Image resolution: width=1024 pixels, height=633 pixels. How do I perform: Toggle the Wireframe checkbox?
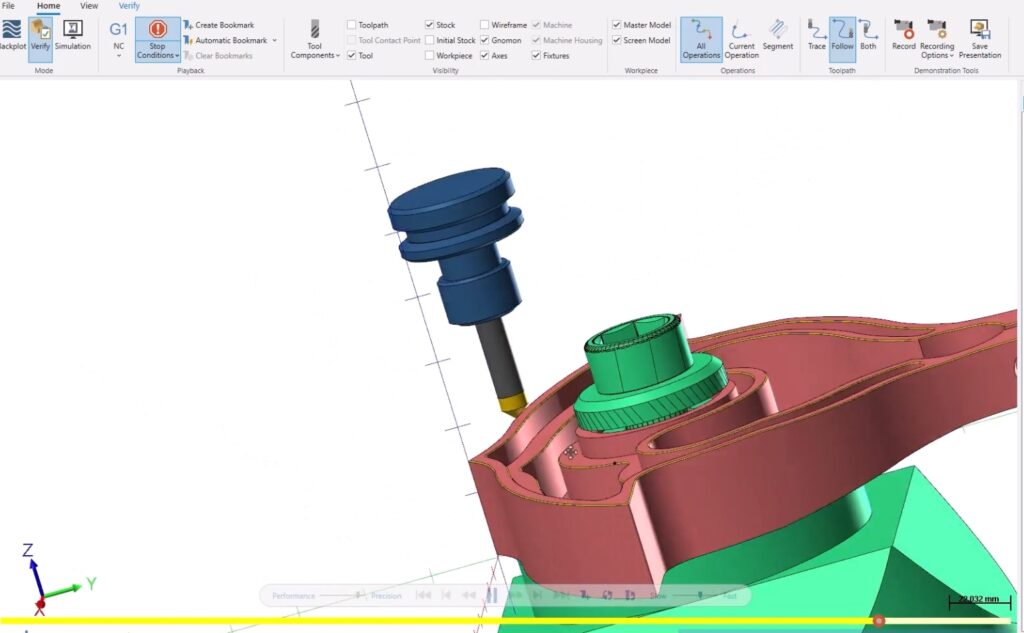(x=485, y=25)
